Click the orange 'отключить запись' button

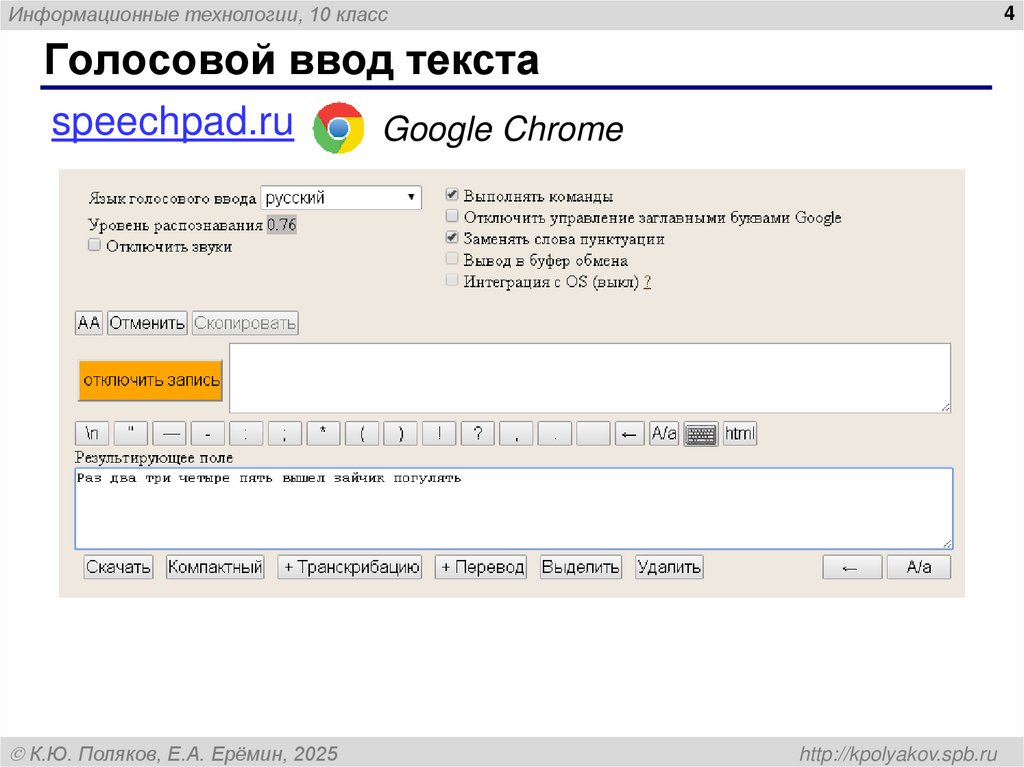(x=151, y=380)
